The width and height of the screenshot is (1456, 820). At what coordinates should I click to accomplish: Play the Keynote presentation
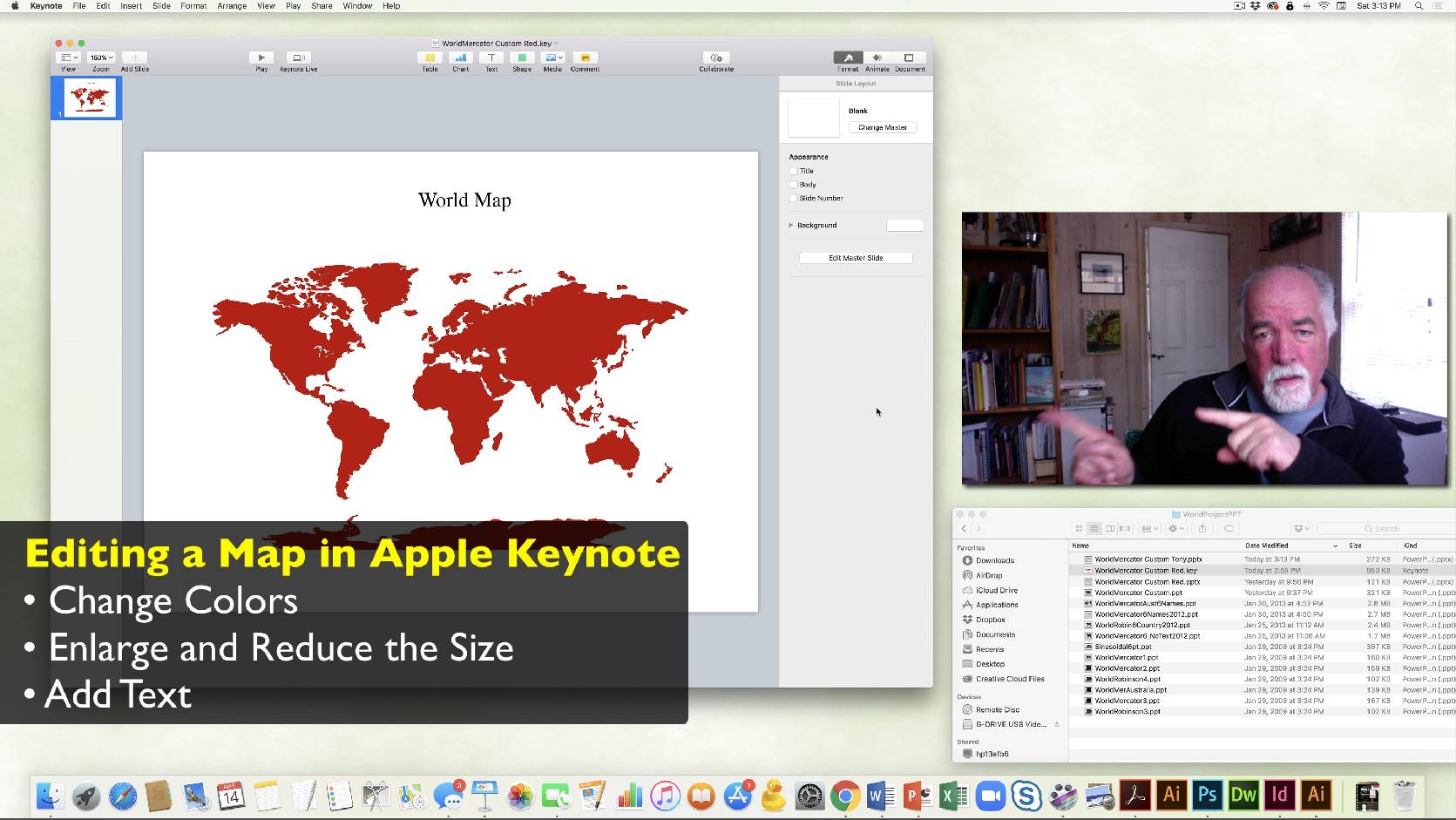(x=261, y=59)
